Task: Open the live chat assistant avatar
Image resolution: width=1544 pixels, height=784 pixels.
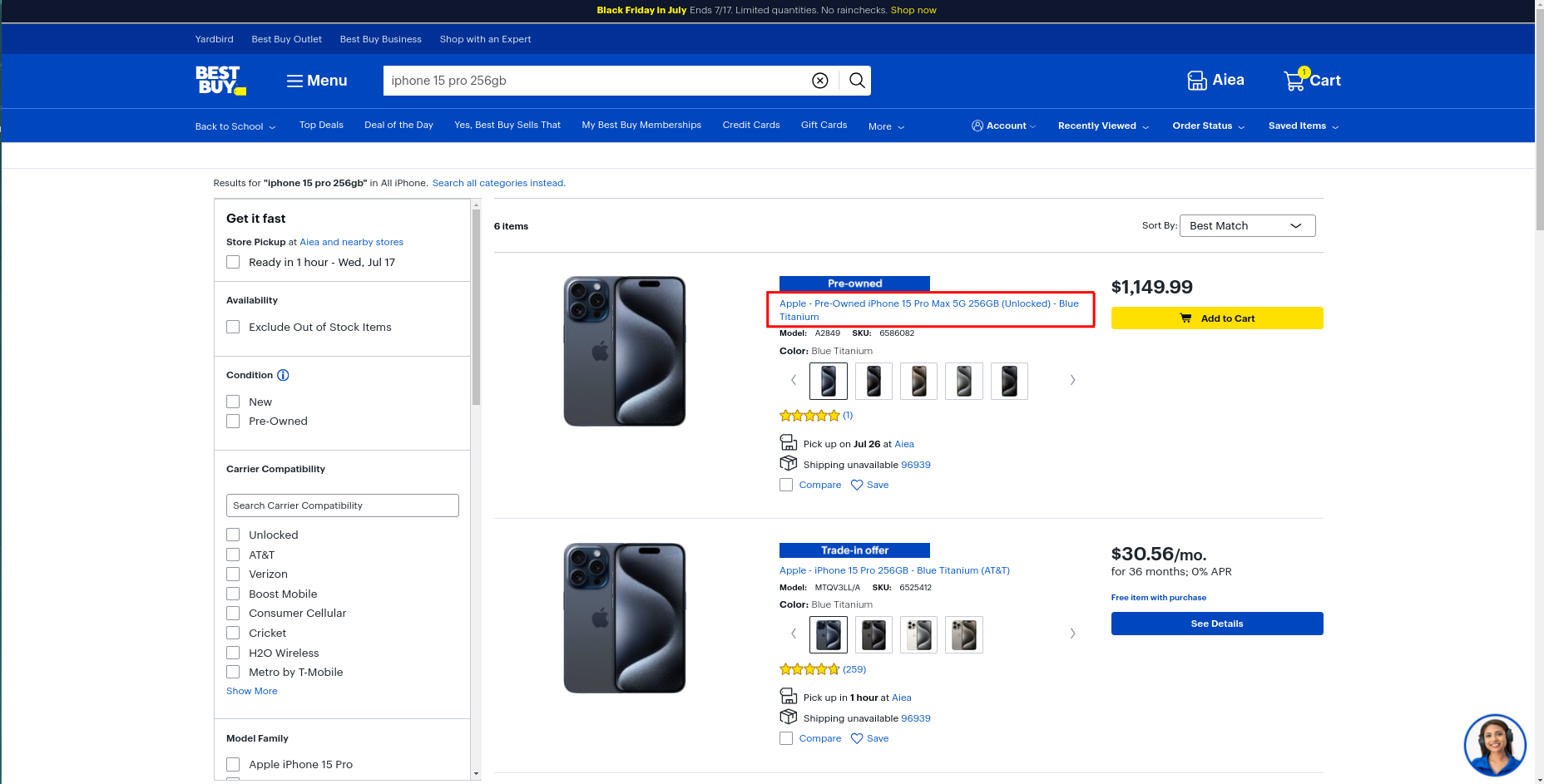Action: pyautogui.click(x=1494, y=745)
